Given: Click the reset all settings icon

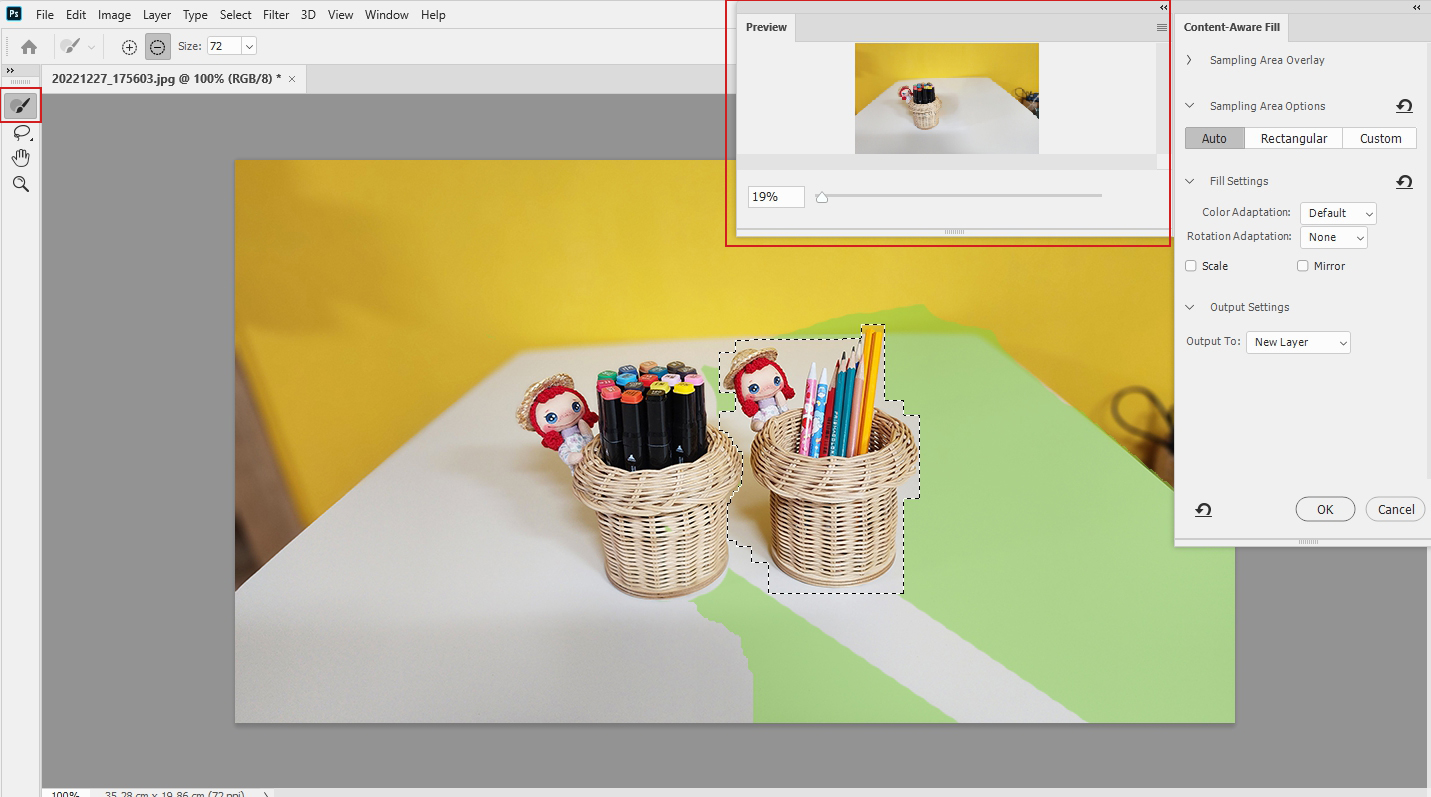Looking at the screenshot, I should point(1203,510).
